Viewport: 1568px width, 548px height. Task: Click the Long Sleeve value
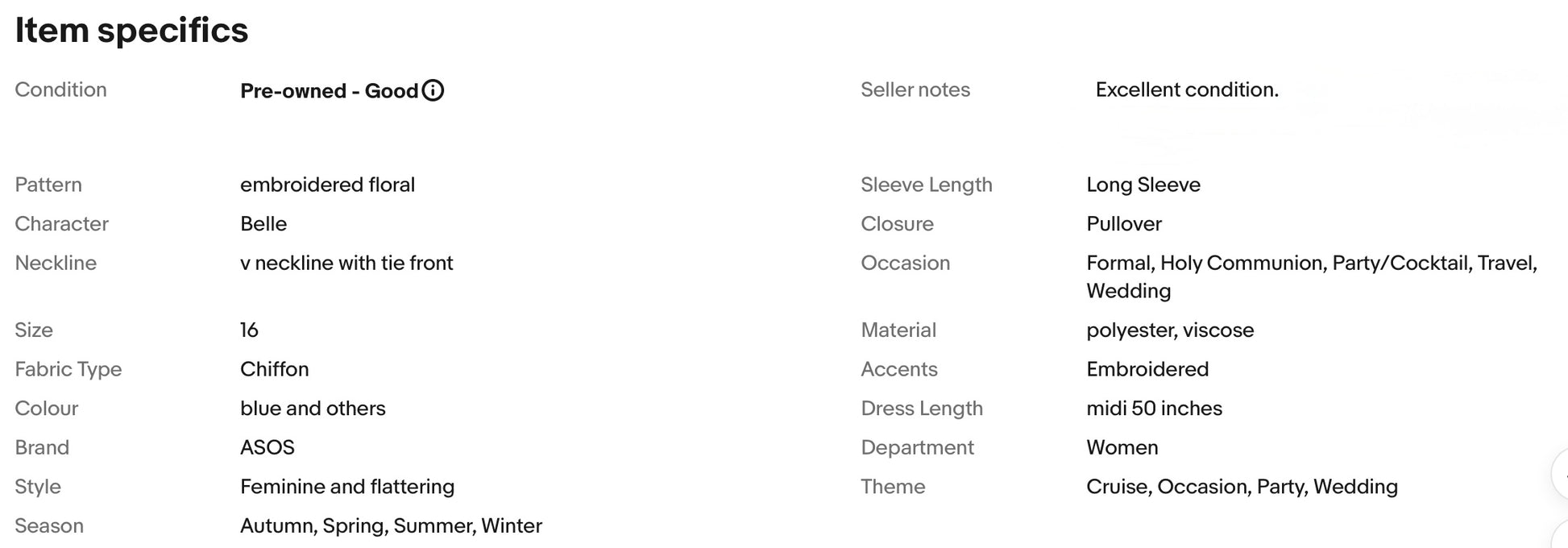pos(1143,185)
